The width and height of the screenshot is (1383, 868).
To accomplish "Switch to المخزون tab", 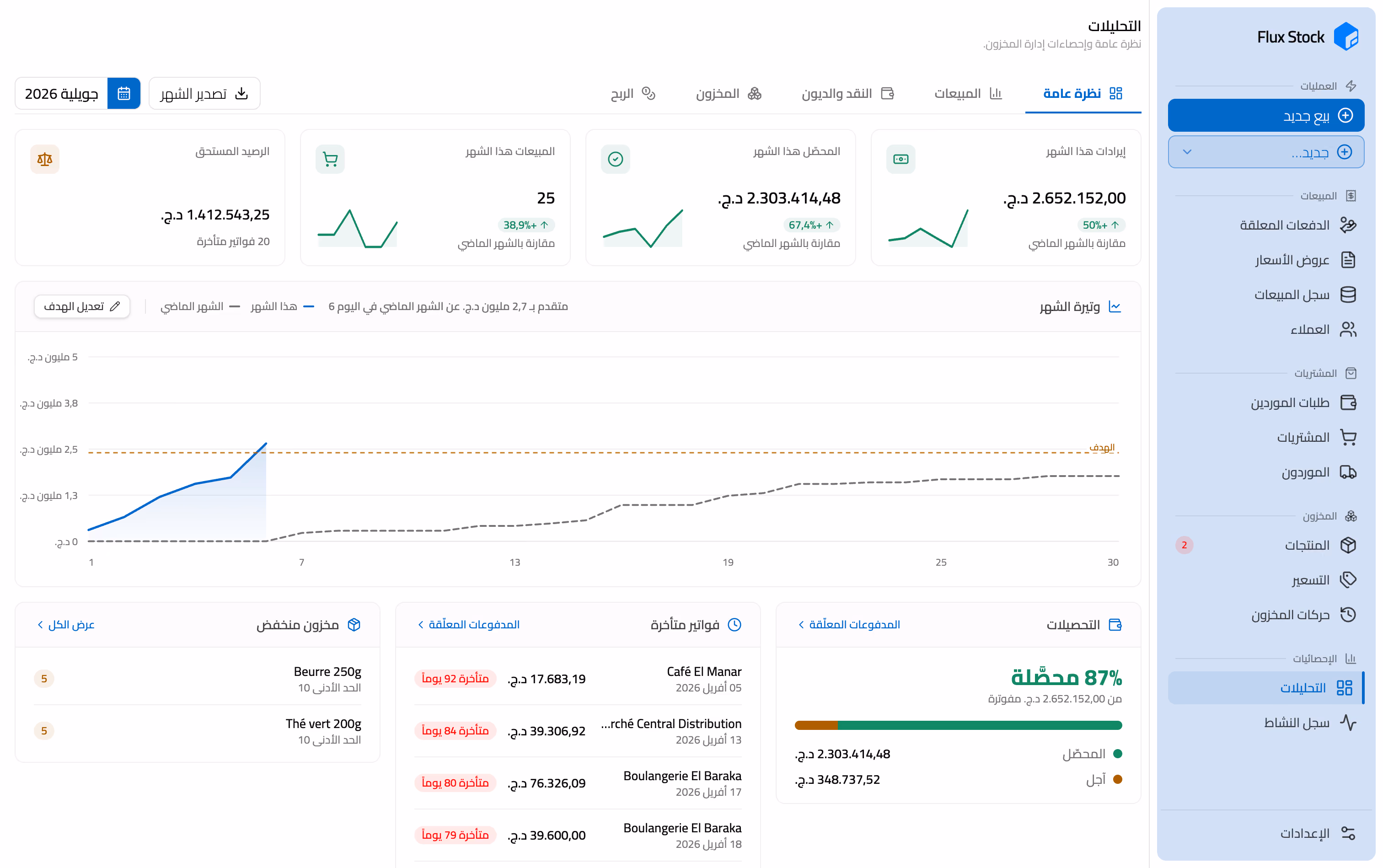I will click(729, 94).
